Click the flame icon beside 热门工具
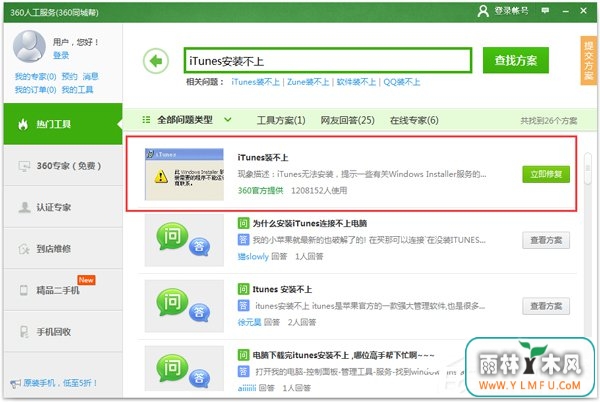This screenshot has width=600, height=402. click(x=23, y=124)
